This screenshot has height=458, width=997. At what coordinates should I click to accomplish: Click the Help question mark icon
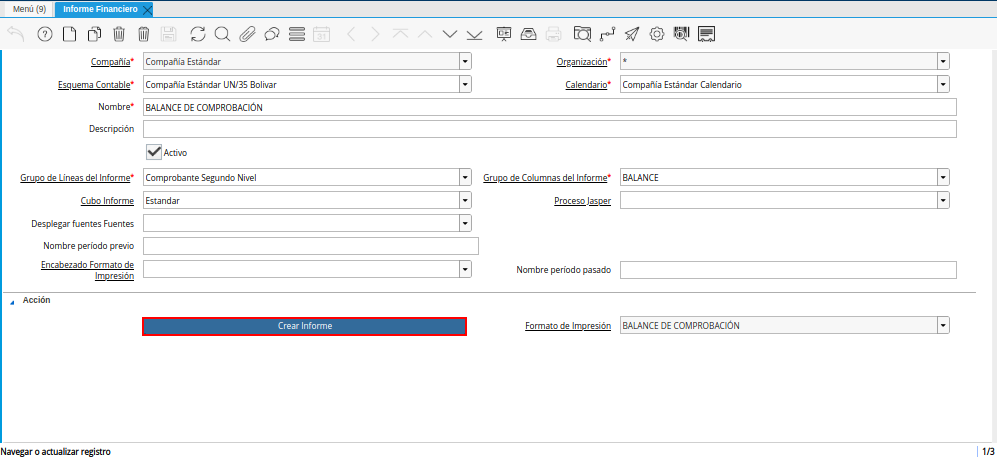point(44,34)
